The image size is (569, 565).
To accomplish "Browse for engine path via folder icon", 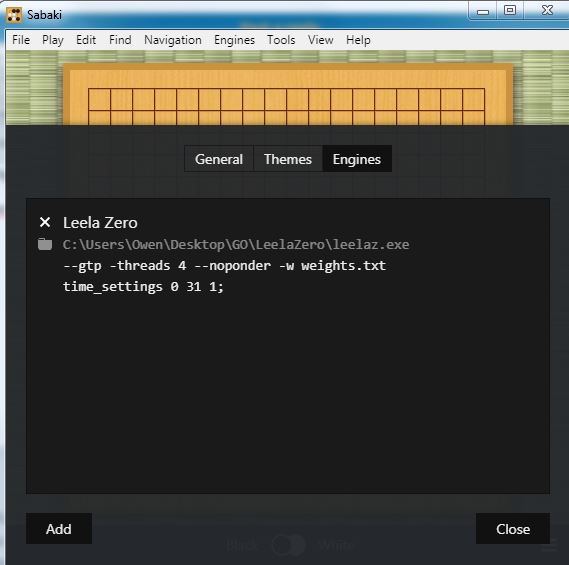I will pyautogui.click(x=45, y=244).
